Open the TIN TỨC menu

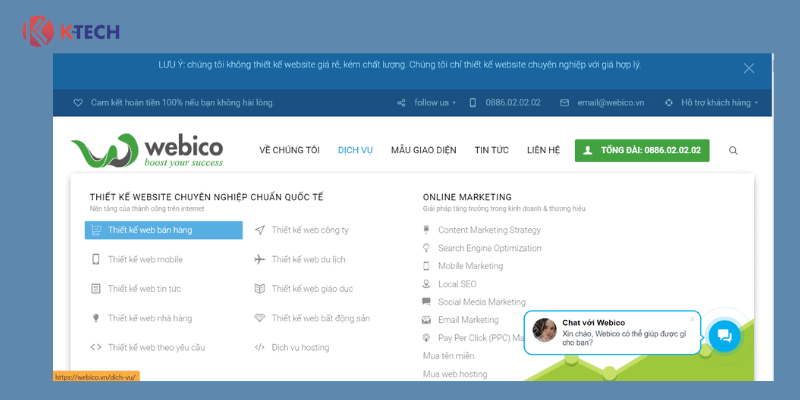coord(491,150)
